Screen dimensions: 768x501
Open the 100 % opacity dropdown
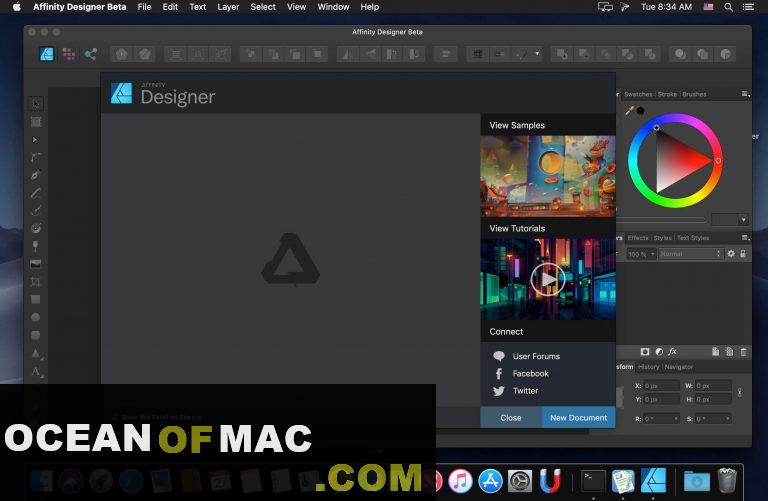[641, 254]
